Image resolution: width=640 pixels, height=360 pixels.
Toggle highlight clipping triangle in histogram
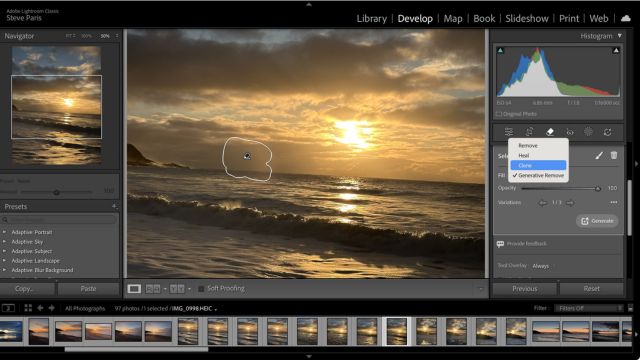pyautogui.click(x=616, y=51)
